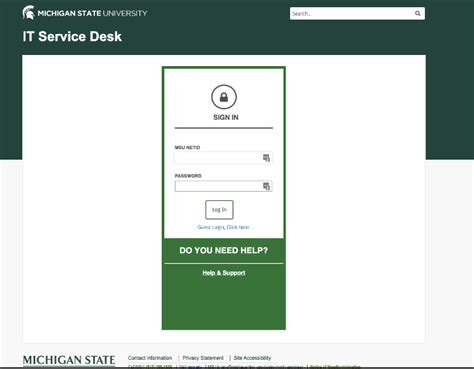Open the Guest Login, Click here link
Screen dimensions: 474x369
(223, 227)
